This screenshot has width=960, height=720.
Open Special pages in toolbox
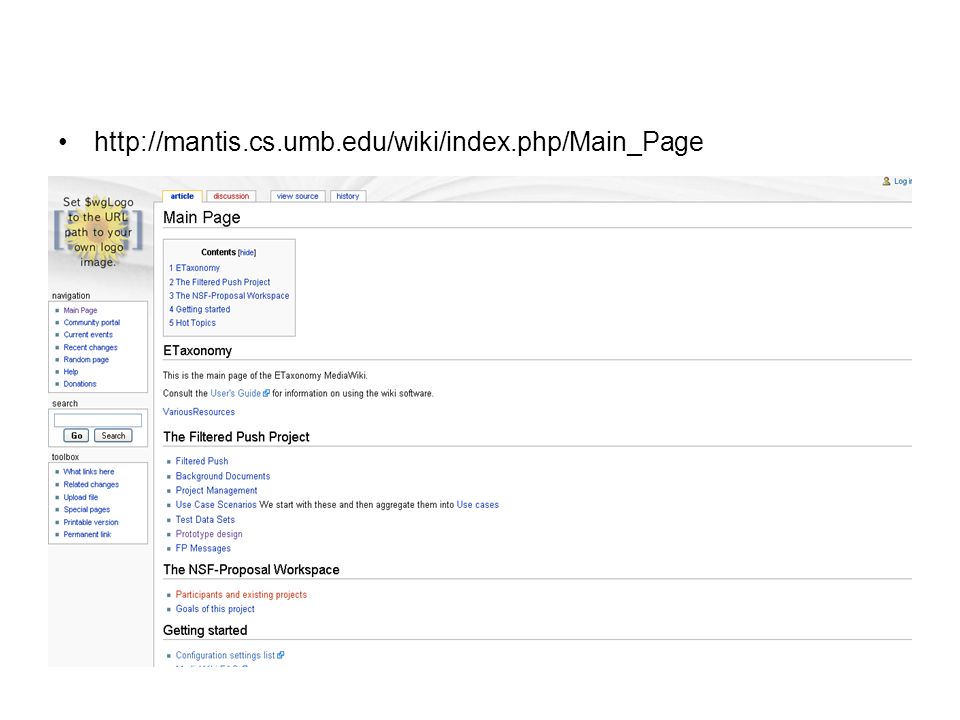click(87, 509)
